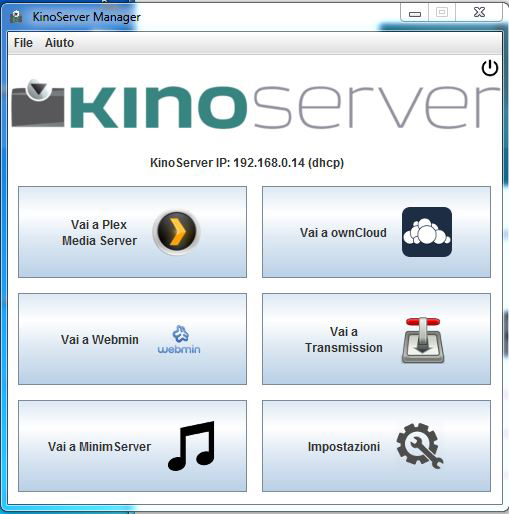Image resolution: width=509 pixels, height=514 pixels.
Task: Minimize the KinoServer Manager window
Action: pos(415,13)
